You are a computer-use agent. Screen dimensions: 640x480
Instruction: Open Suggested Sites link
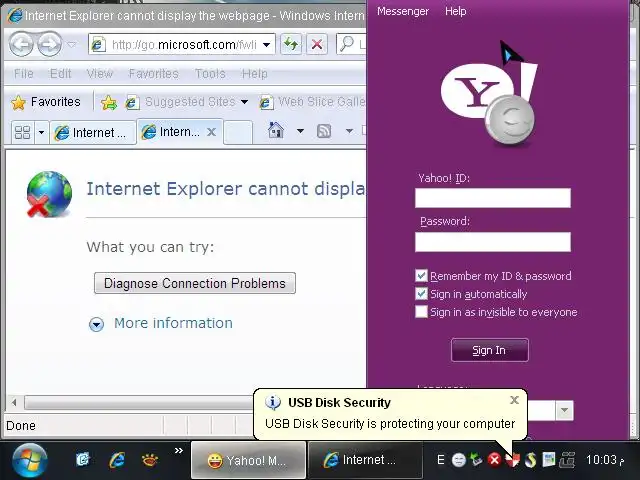(181, 102)
